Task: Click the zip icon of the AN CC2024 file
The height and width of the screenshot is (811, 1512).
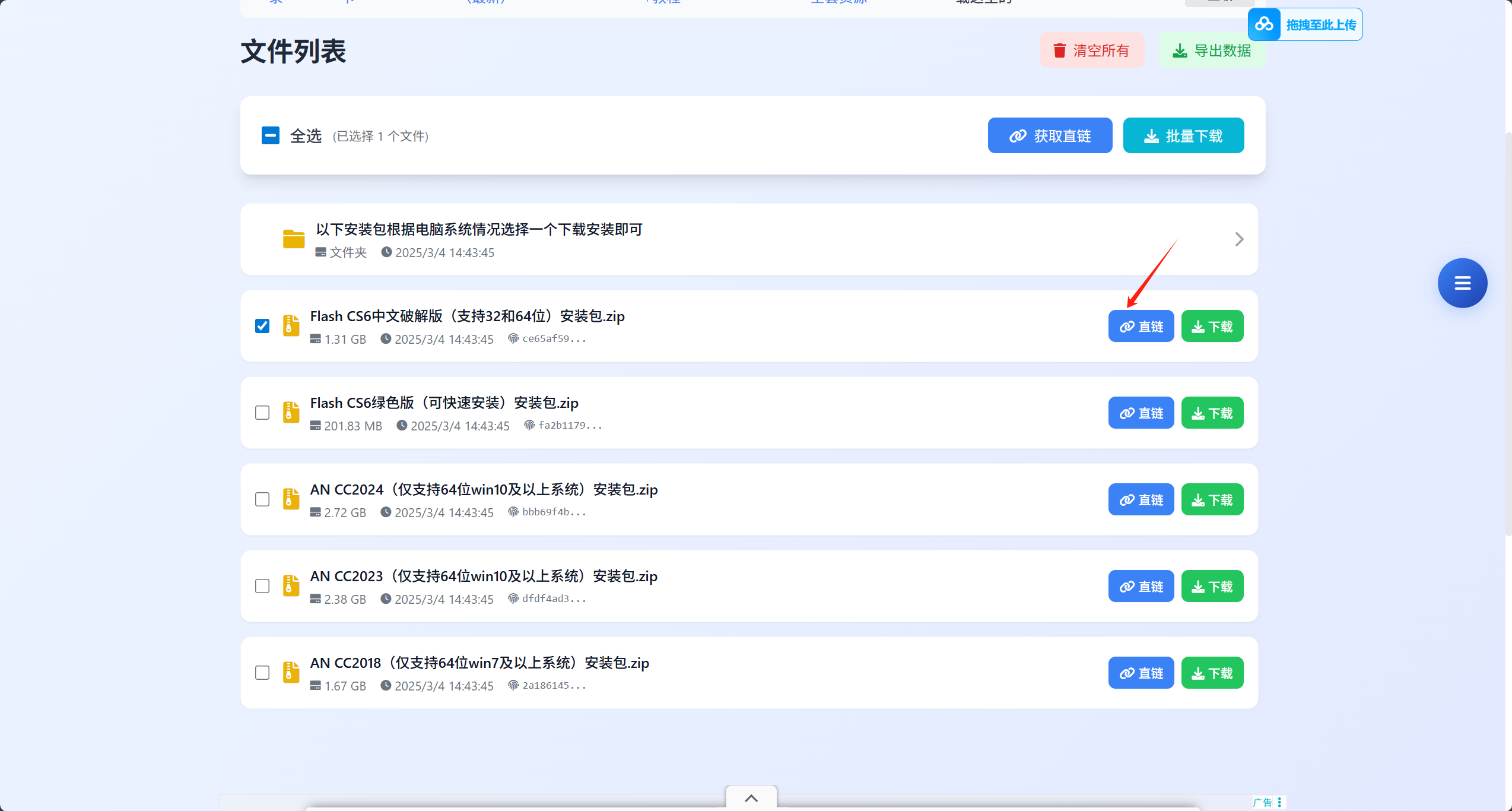Action: [x=291, y=499]
